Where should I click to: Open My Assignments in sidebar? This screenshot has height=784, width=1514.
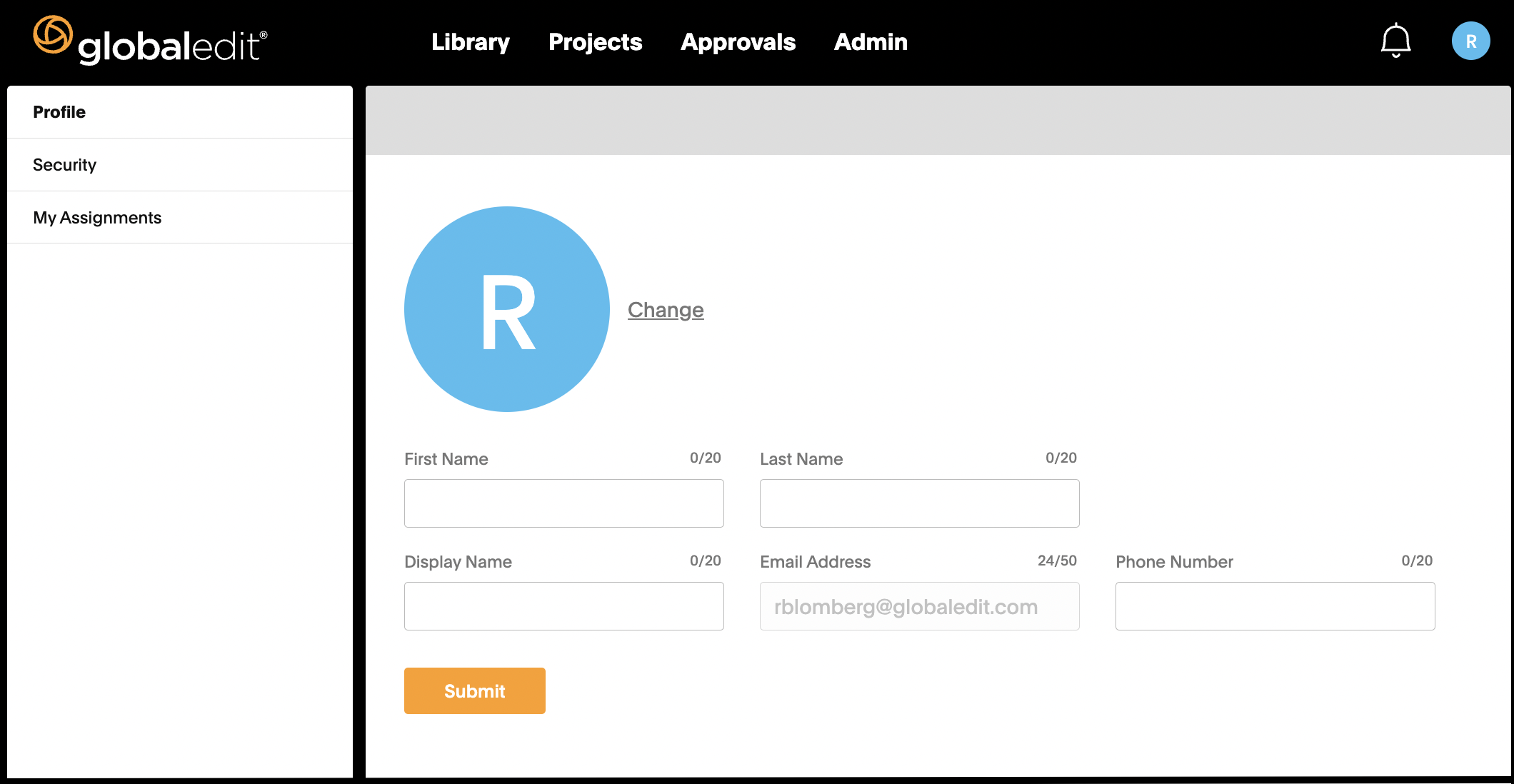coord(180,218)
